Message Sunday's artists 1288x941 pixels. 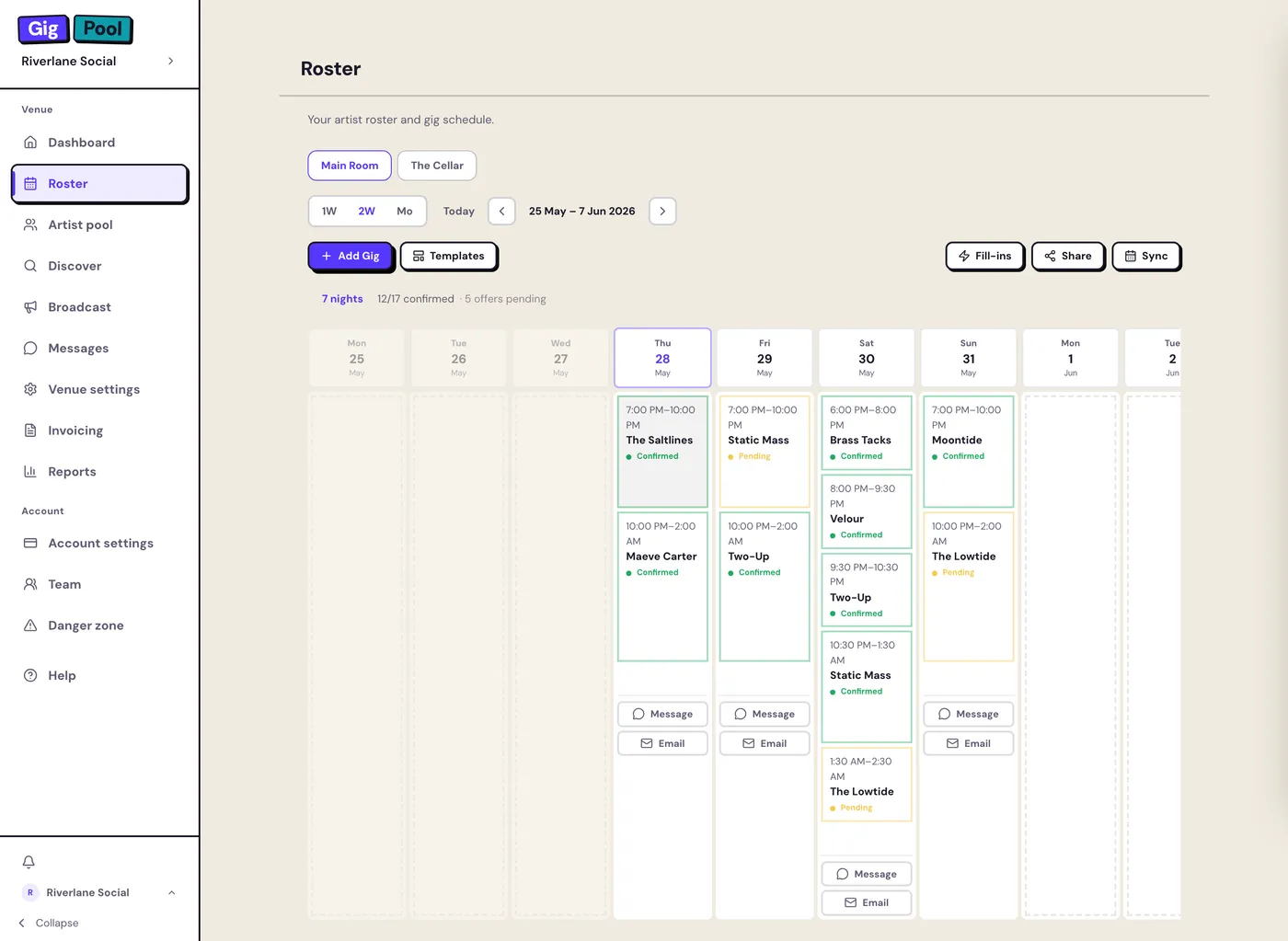pos(969,714)
